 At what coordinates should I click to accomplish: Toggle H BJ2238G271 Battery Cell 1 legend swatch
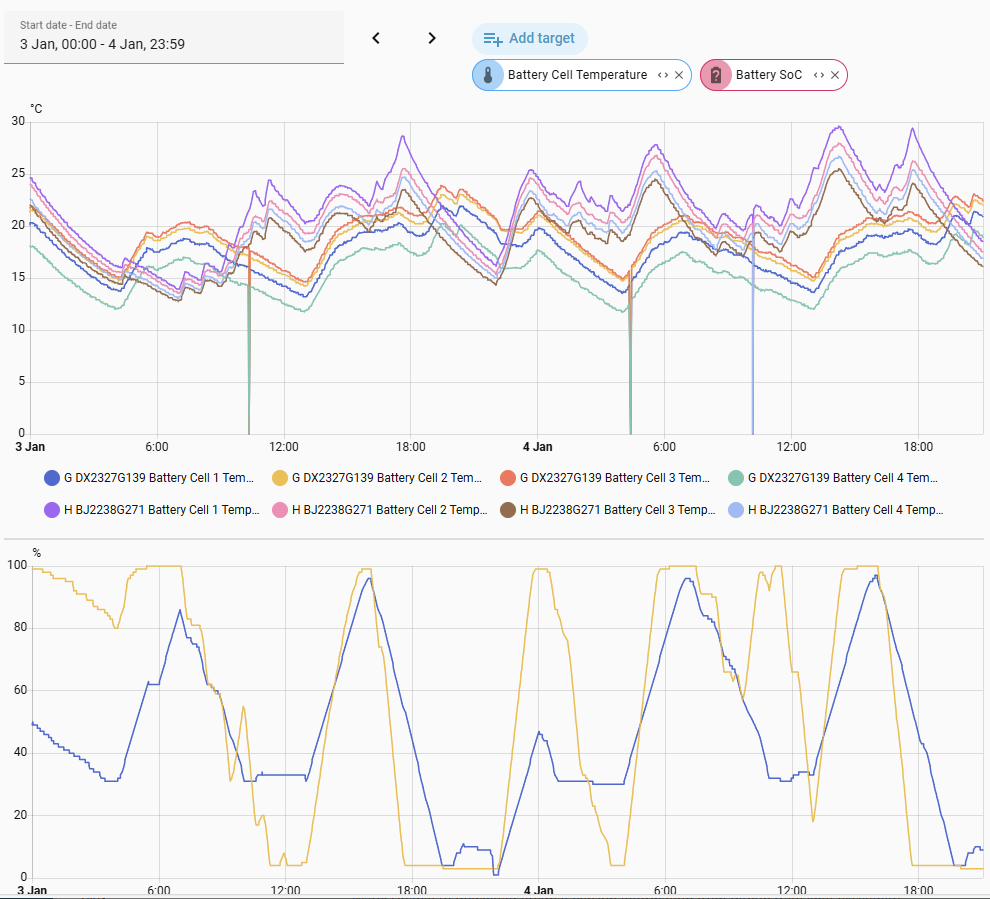pyautogui.click(x=52, y=510)
